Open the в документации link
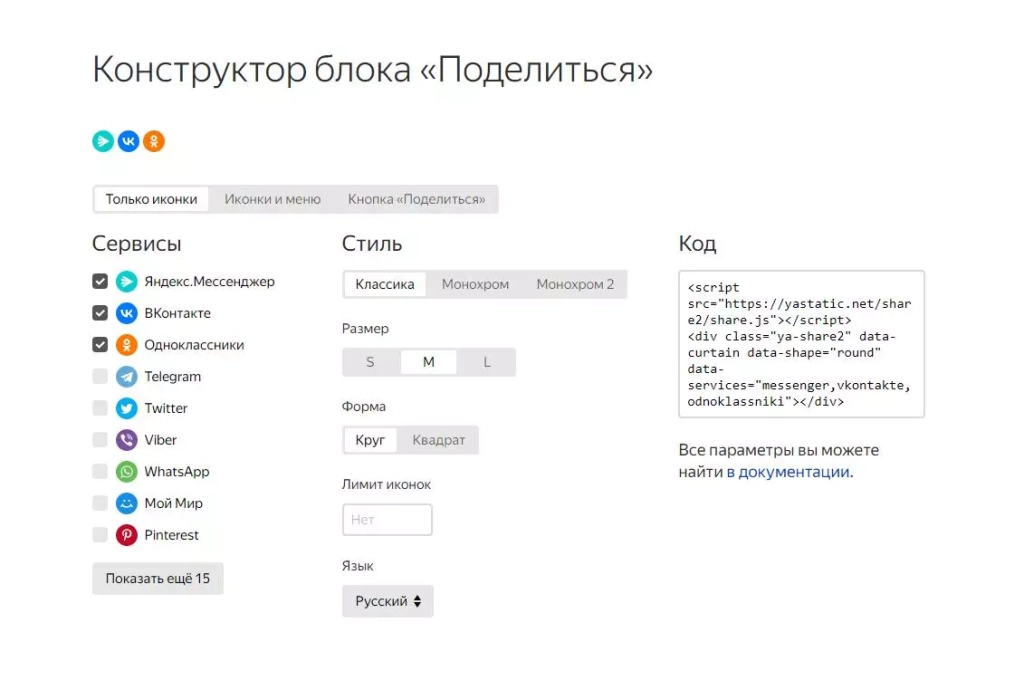1024x680 pixels. pyautogui.click(x=788, y=472)
